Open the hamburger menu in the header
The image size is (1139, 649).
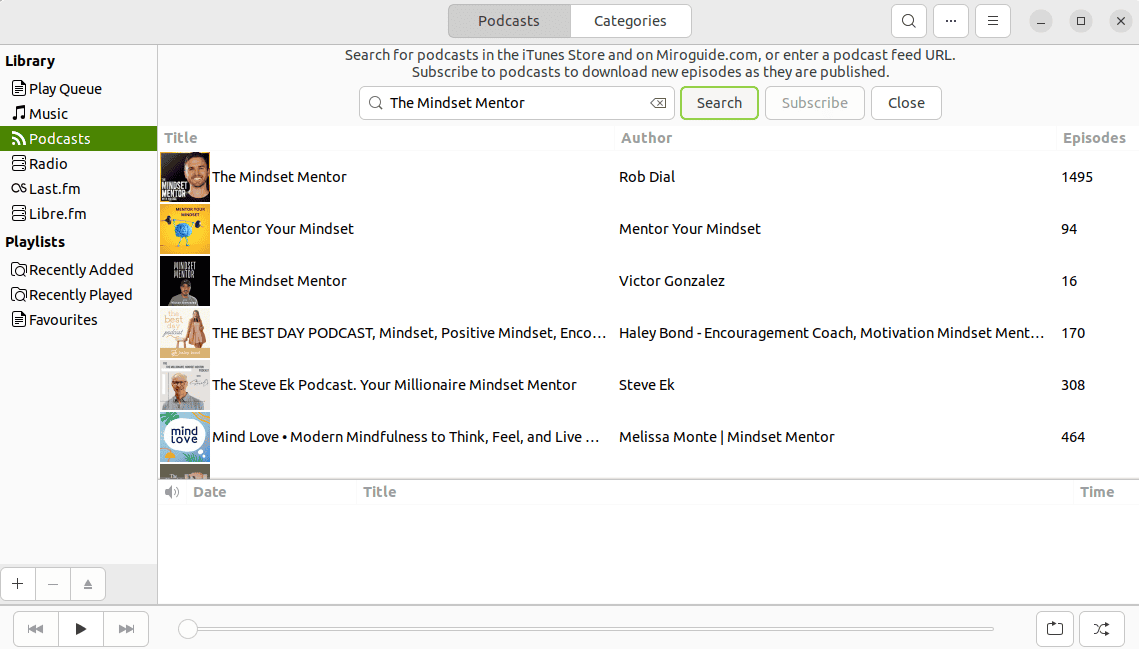(x=992, y=20)
